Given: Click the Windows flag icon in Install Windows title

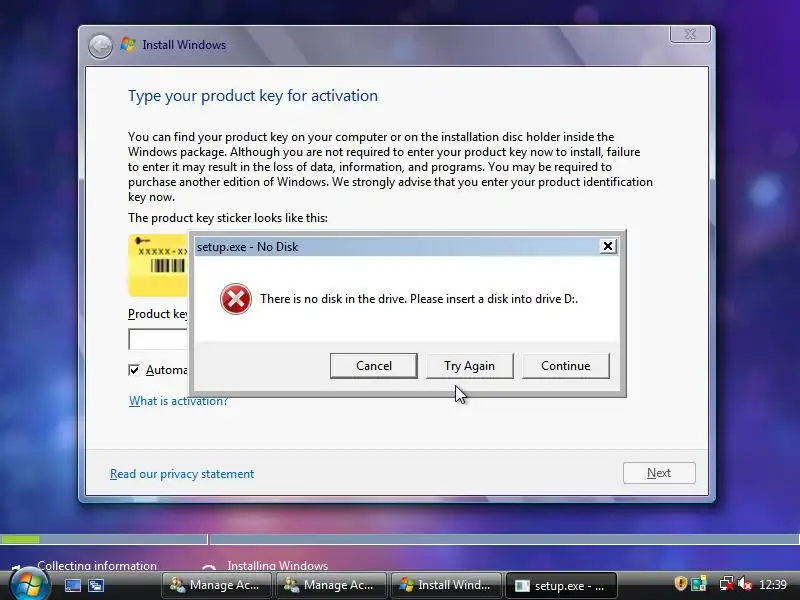Looking at the screenshot, I should (128, 44).
